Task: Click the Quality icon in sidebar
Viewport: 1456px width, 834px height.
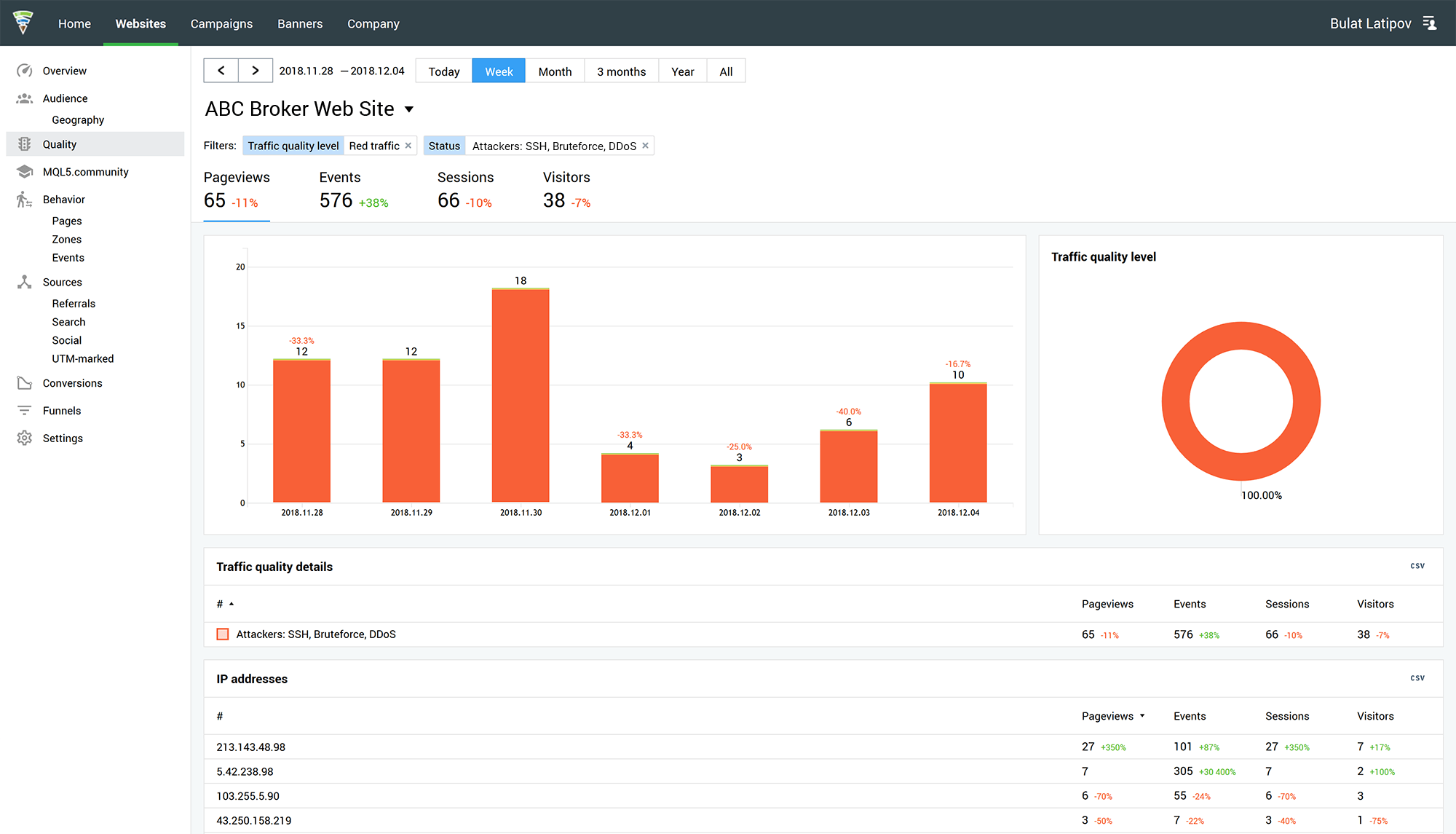Action: (24, 144)
